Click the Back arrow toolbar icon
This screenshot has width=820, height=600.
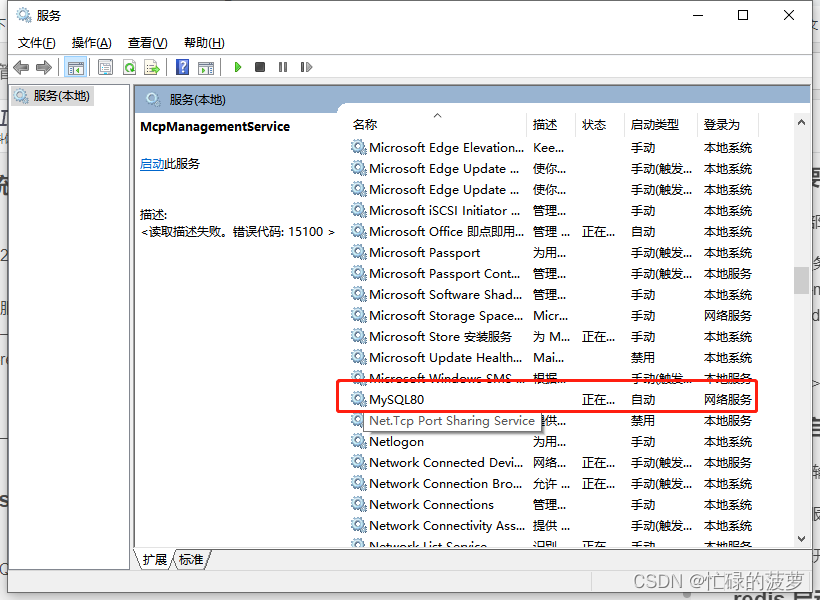pyautogui.click(x=21, y=67)
